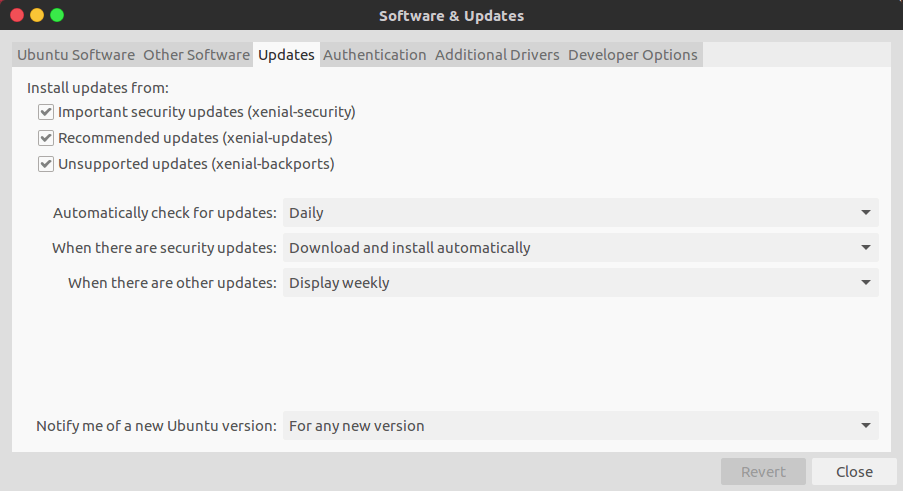Show the Developer Options tab
The width and height of the screenshot is (903, 491).
[633, 55]
